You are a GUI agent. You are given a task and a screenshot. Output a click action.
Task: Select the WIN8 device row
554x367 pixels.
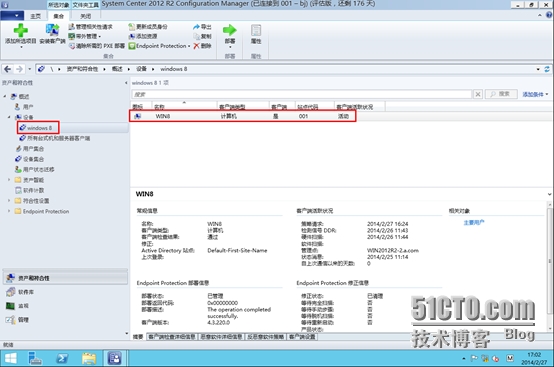[242, 116]
